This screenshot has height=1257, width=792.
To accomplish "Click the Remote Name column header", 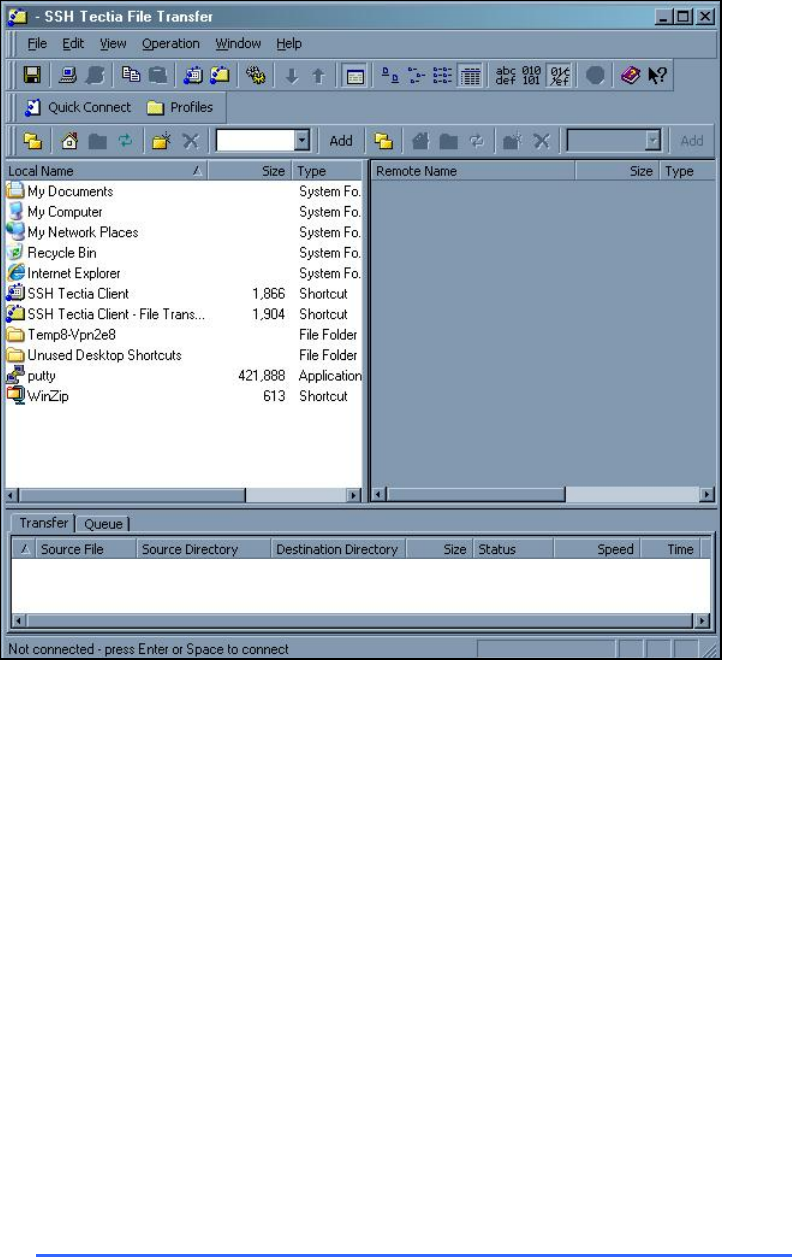I will point(473,171).
